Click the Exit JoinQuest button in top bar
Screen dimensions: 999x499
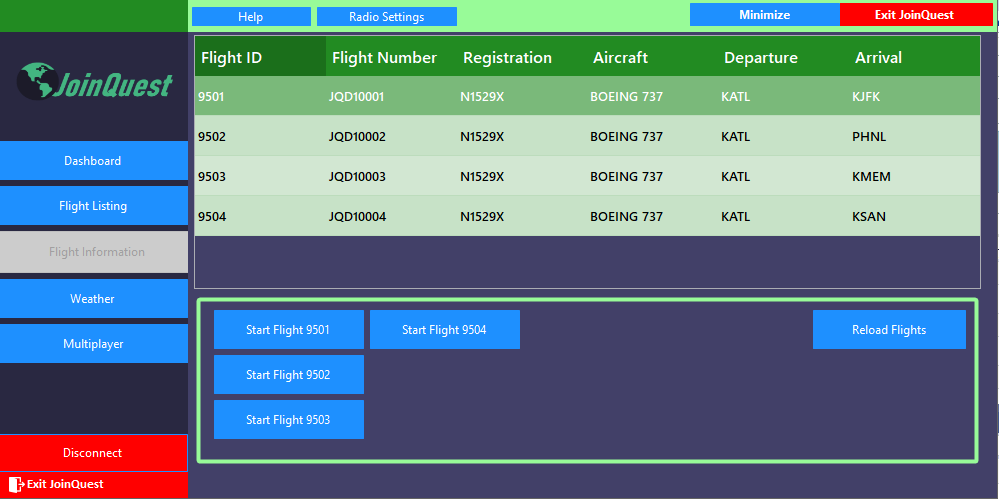916,15
